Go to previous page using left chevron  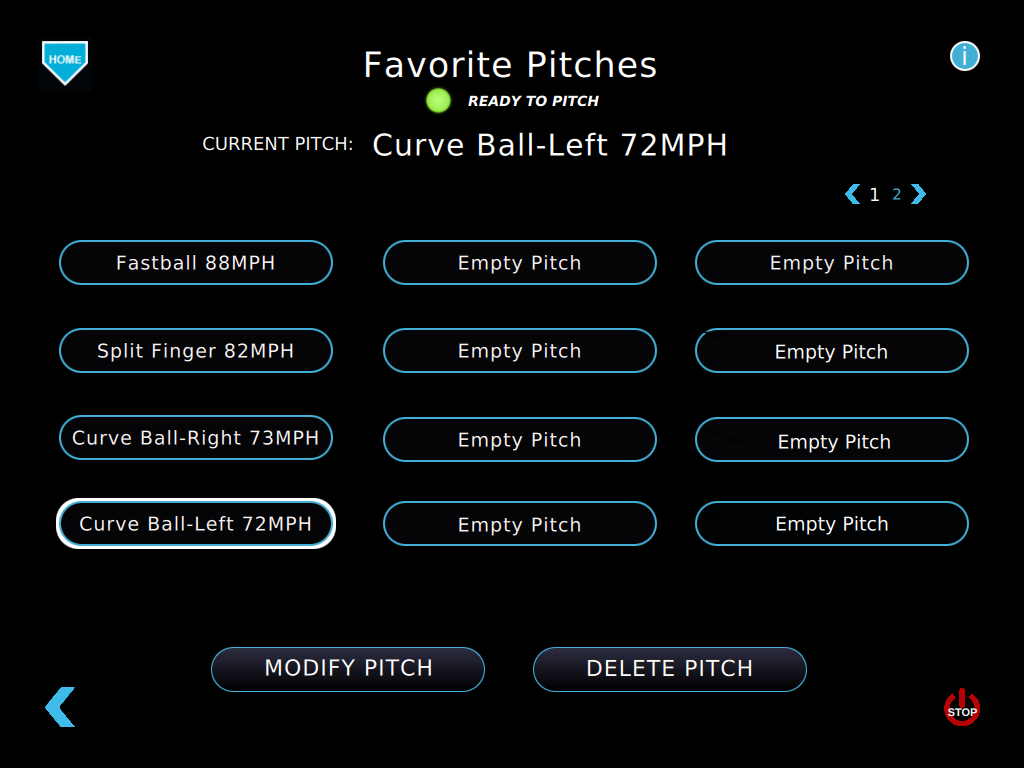852,194
